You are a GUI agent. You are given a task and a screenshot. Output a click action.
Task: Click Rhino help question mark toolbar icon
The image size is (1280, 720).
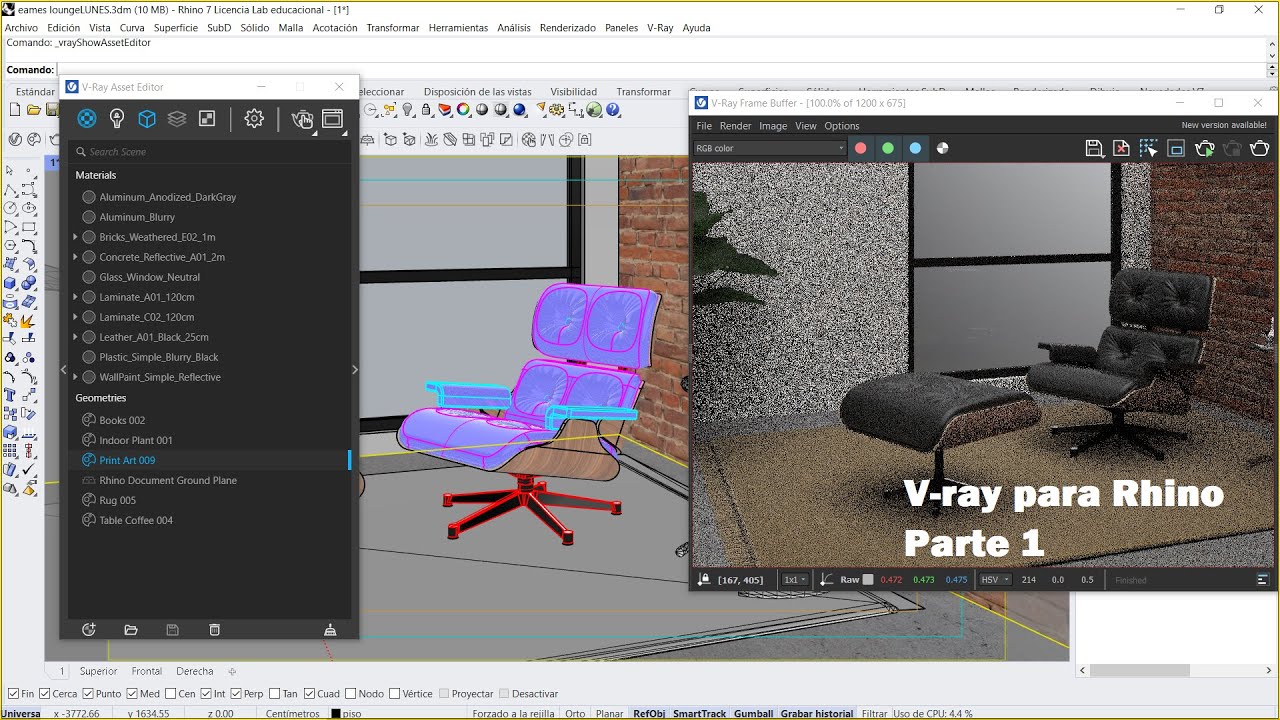(613, 110)
